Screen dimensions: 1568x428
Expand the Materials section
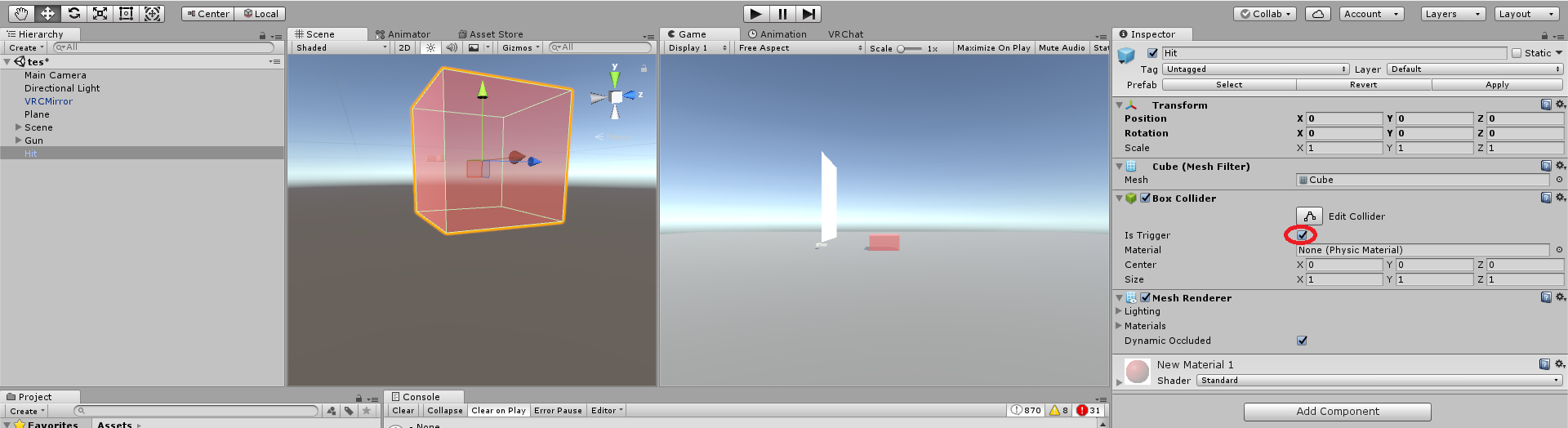click(1120, 326)
